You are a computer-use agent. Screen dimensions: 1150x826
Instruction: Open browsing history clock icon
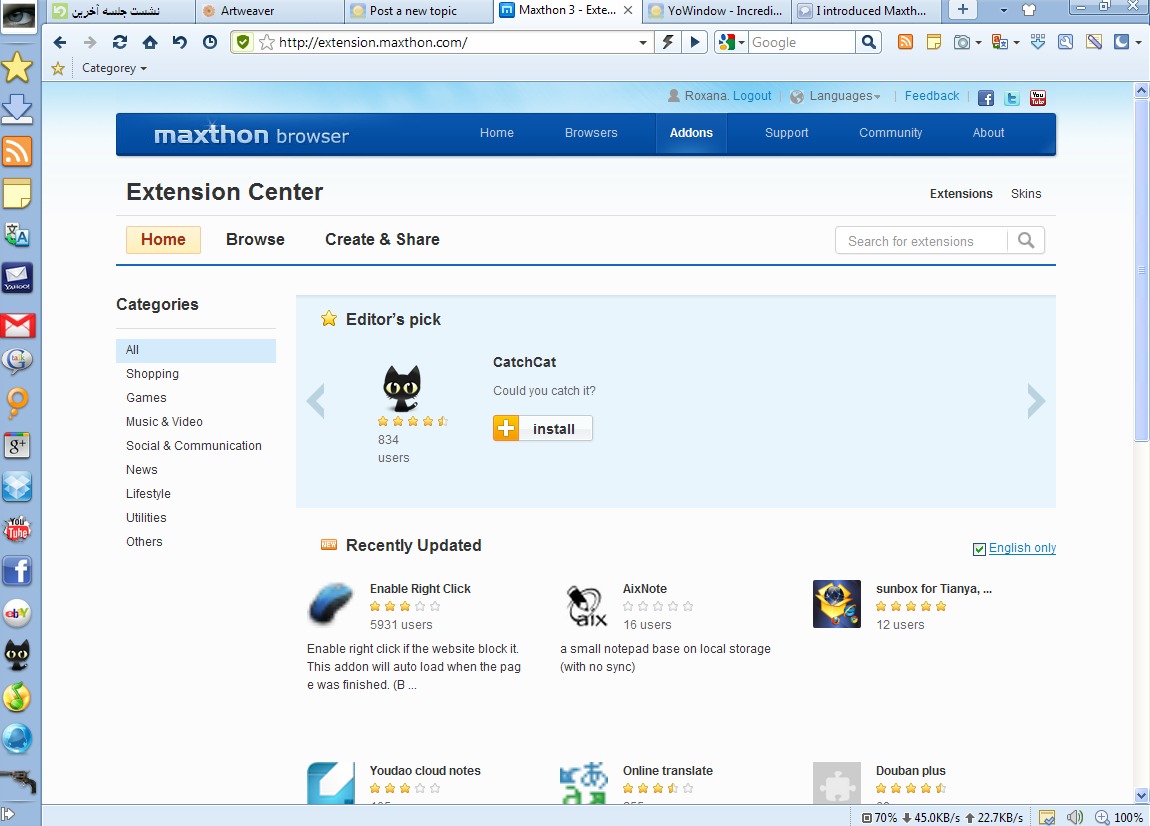pyautogui.click(x=210, y=43)
